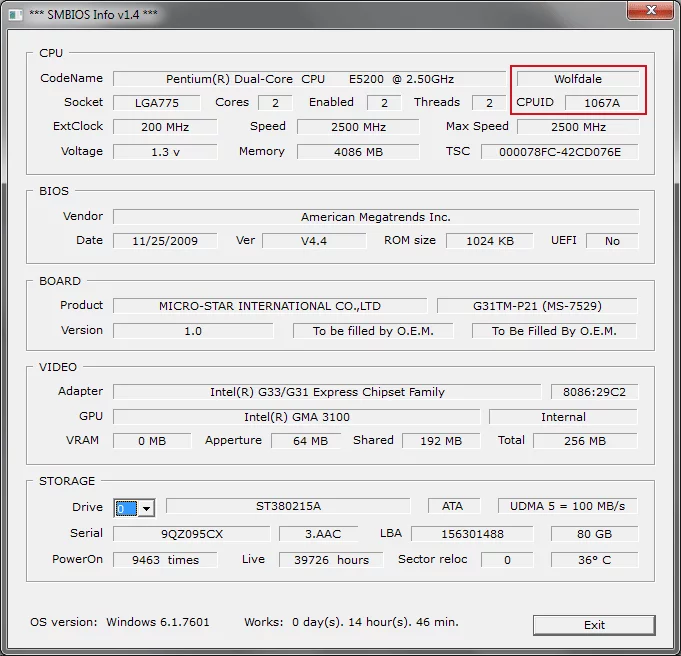Viewport: 681px width, 656px height.
Task: Click the drive temperature 36° C
Action: click(595, 560)
